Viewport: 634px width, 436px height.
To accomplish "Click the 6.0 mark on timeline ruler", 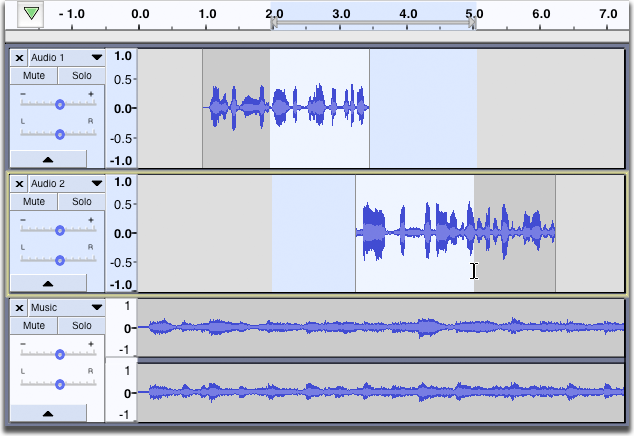I will [541, 15].
